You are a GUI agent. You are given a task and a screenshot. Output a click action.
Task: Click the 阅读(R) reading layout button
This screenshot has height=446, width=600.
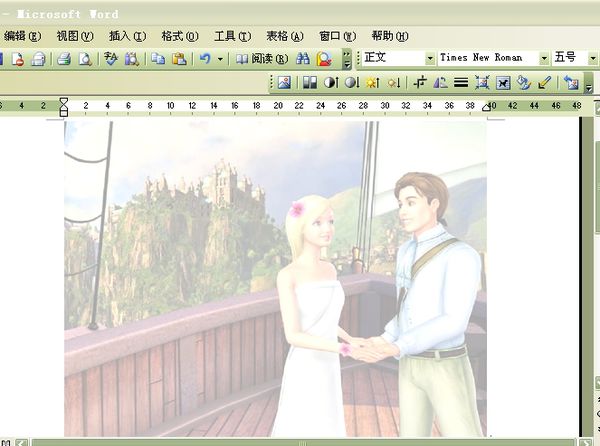coord(262,59)
